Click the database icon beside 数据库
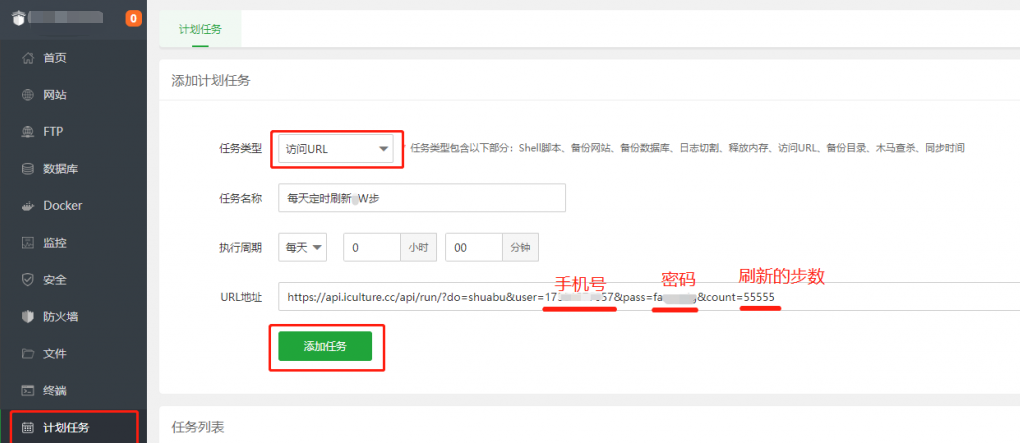Viewport: 1020px width, 443px height. pos(27,169)
